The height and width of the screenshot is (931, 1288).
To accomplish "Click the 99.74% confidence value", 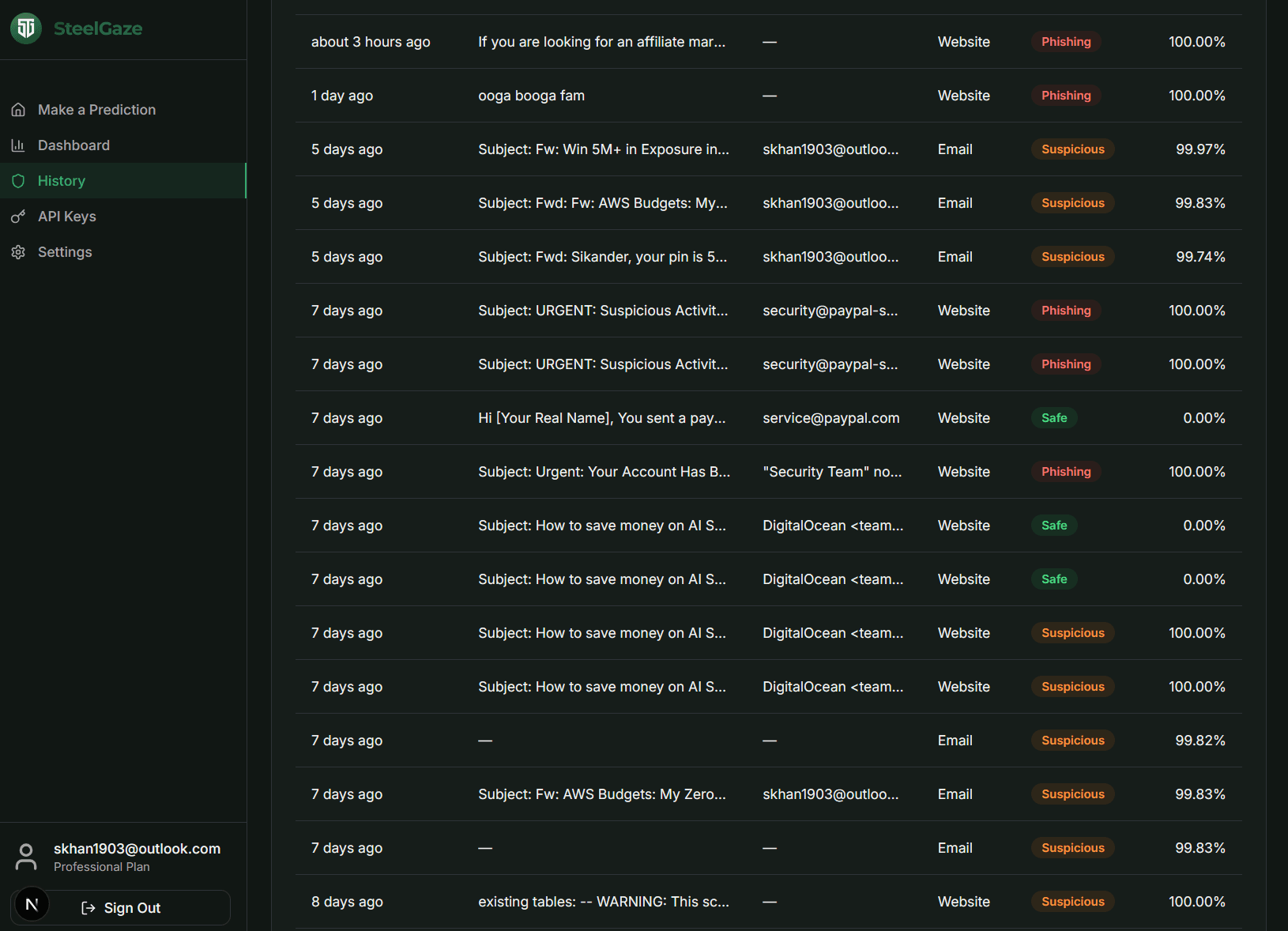I will point(1200,257).
